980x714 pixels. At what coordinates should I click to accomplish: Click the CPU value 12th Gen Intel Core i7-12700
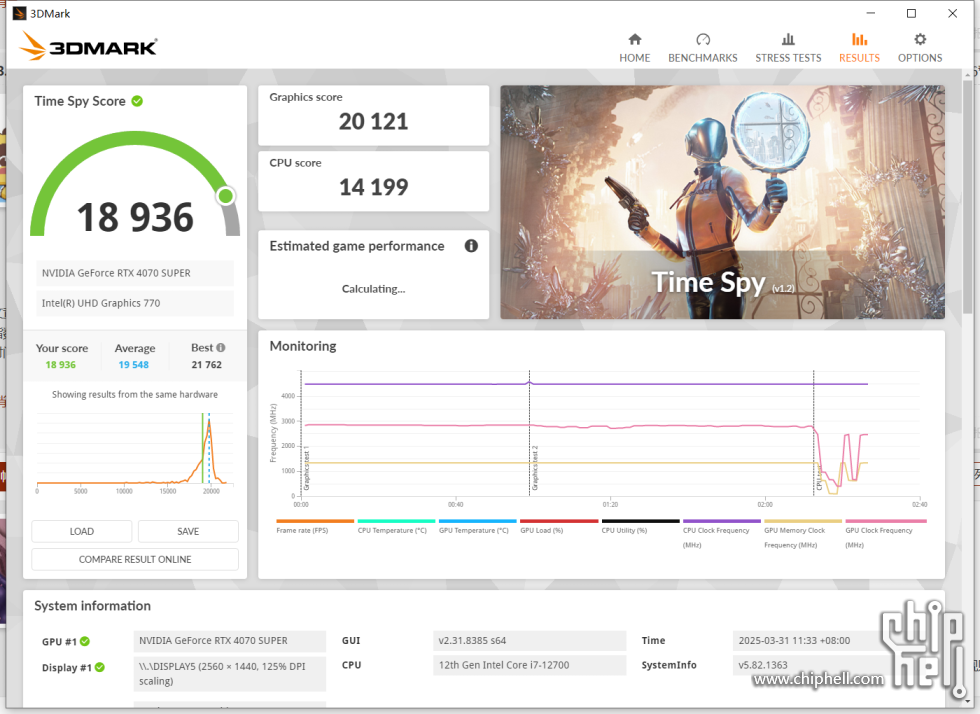point(529,665)
